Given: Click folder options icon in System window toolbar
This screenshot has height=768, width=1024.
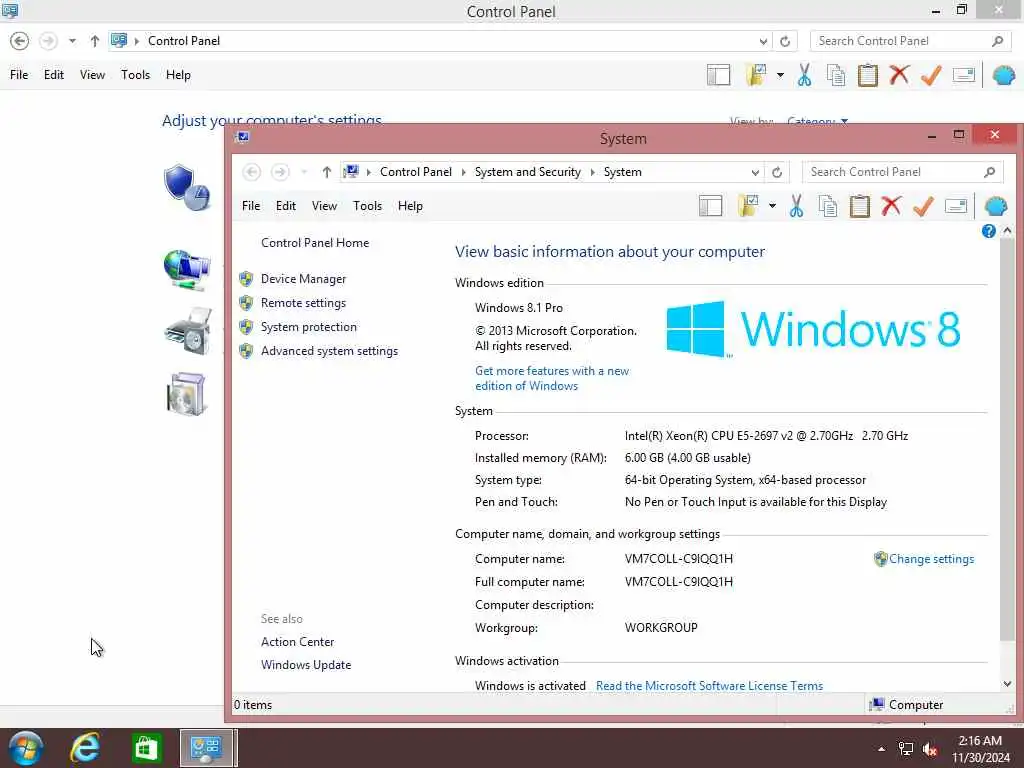Looking at the screenshot, I should [748, 206].
